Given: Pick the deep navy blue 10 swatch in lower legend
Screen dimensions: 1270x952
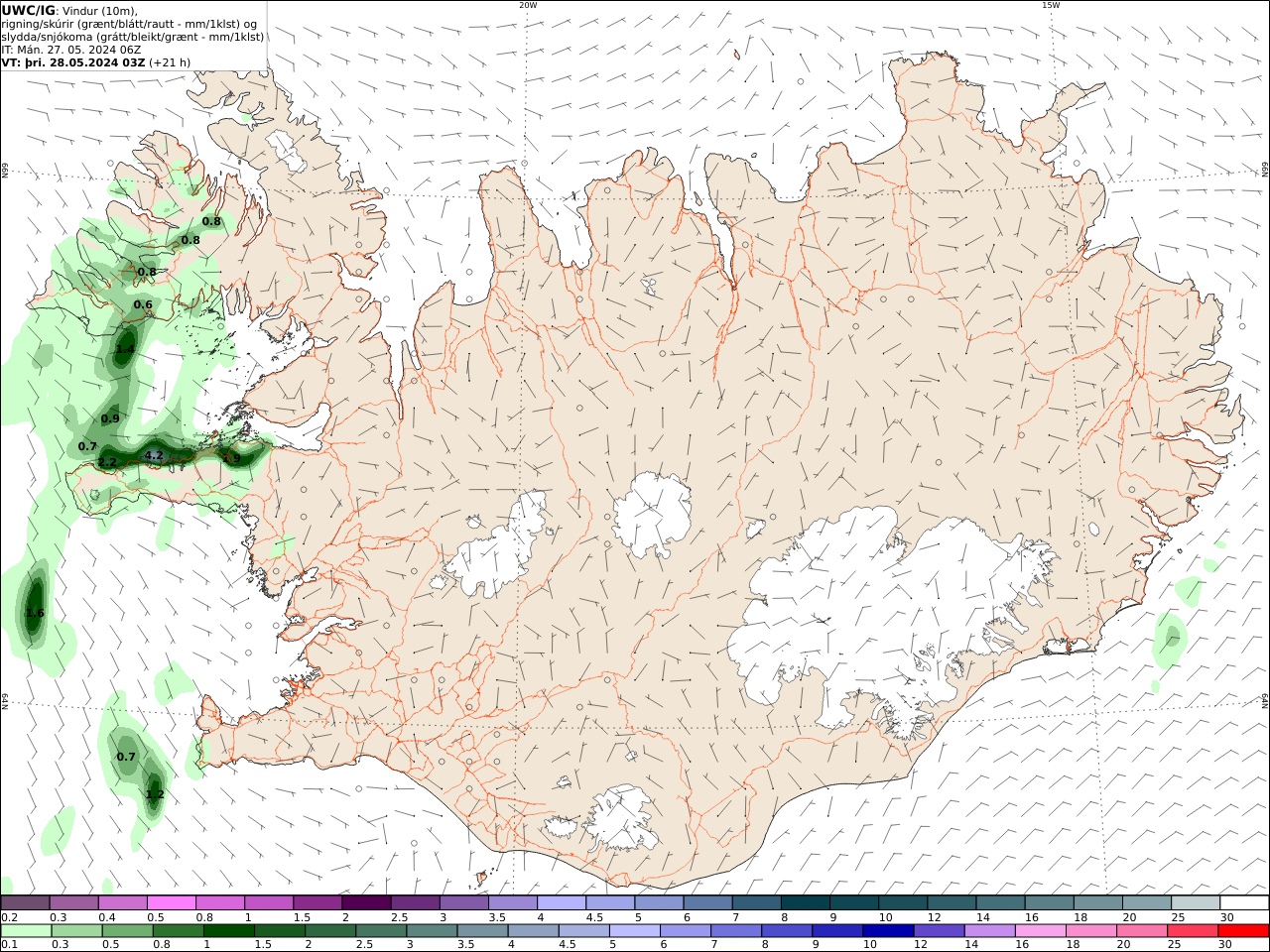Looking at the screenshot, I should [887, 931].
